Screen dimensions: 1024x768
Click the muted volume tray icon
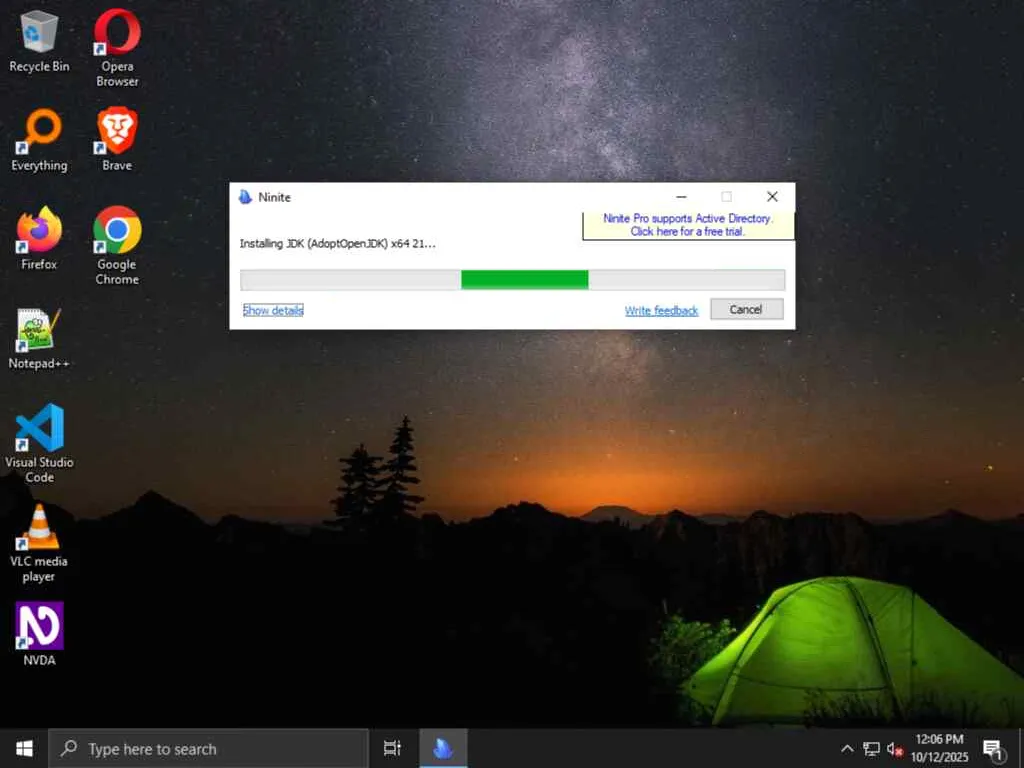[894, 748]
